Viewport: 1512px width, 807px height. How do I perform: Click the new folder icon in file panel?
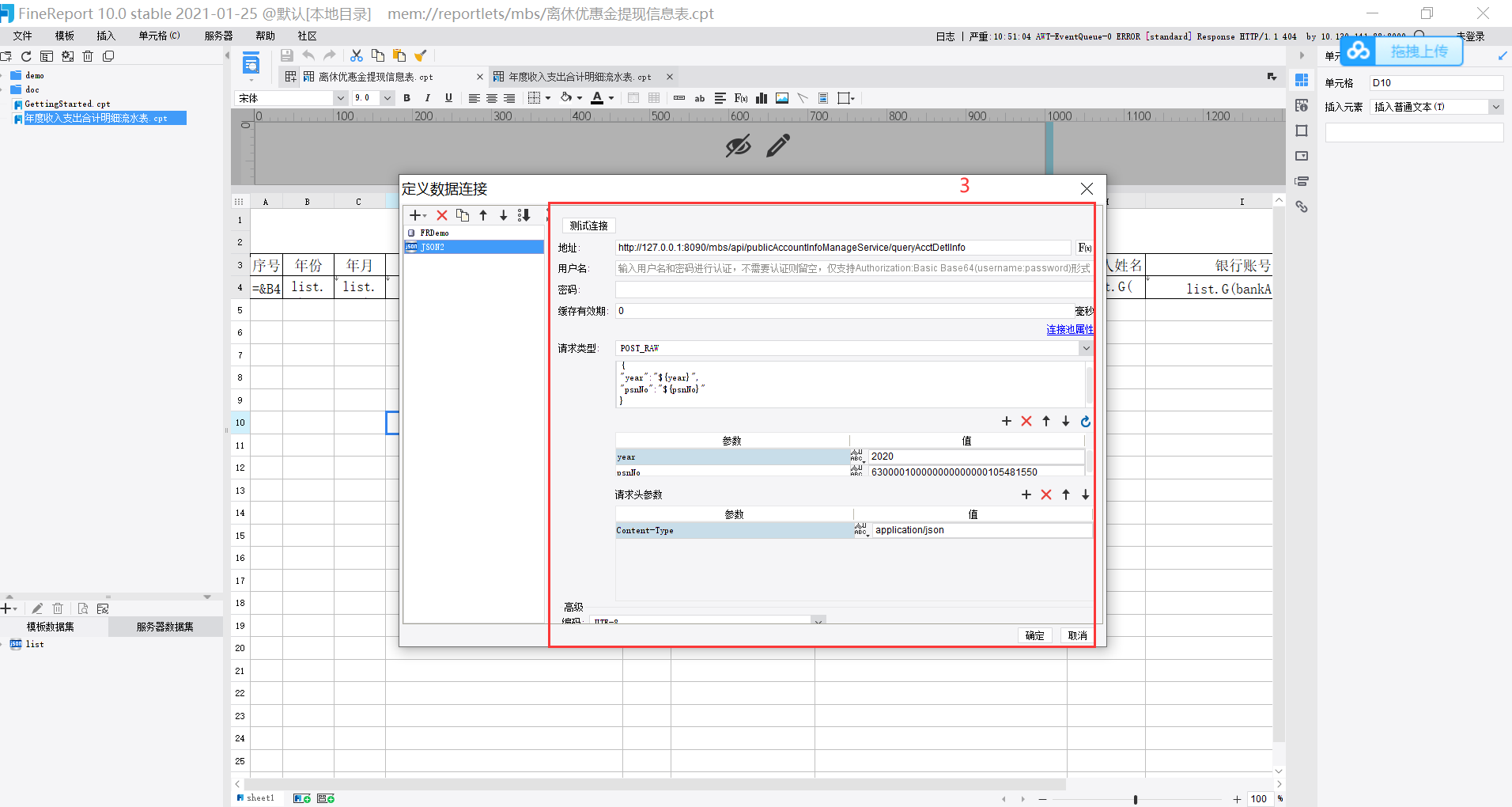pos(6,56)
